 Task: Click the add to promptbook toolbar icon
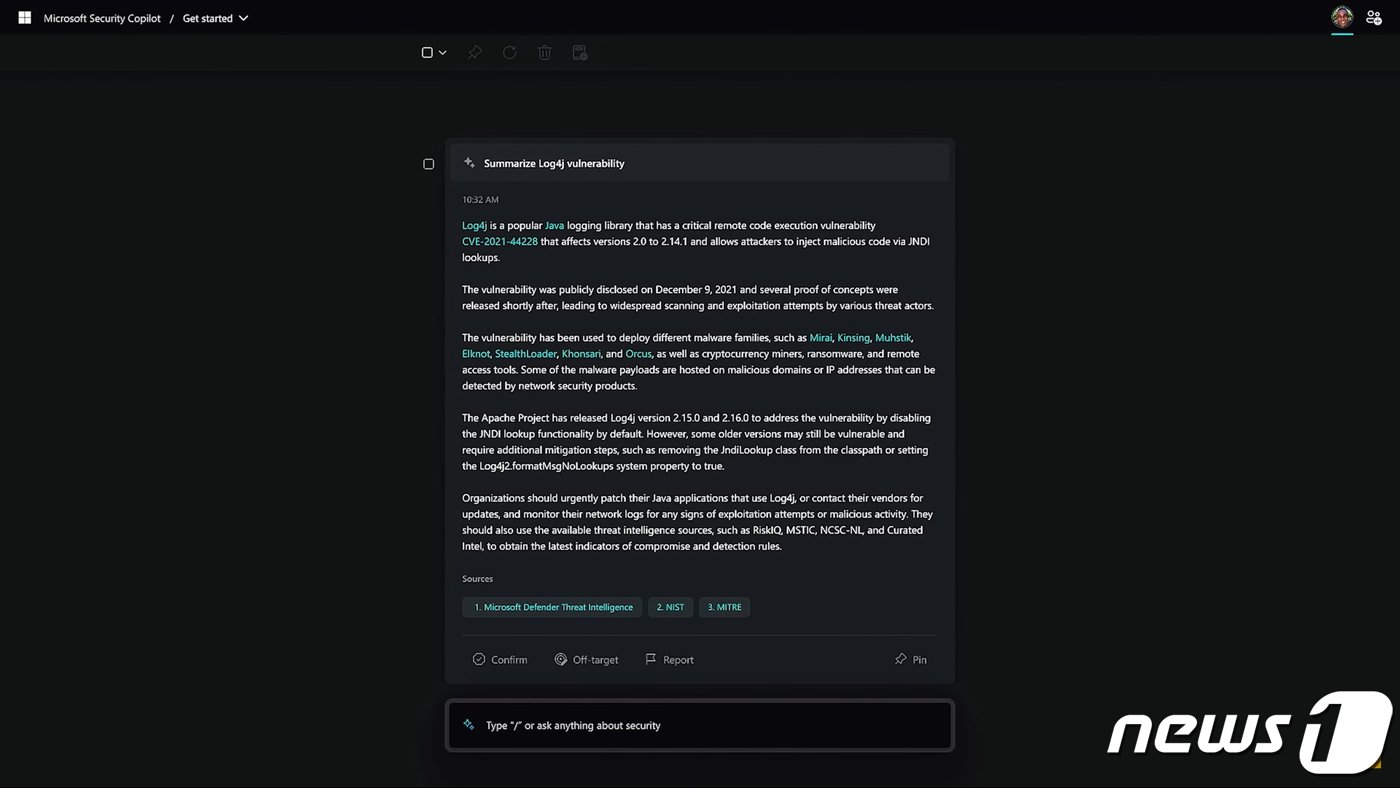coord(580,52)
